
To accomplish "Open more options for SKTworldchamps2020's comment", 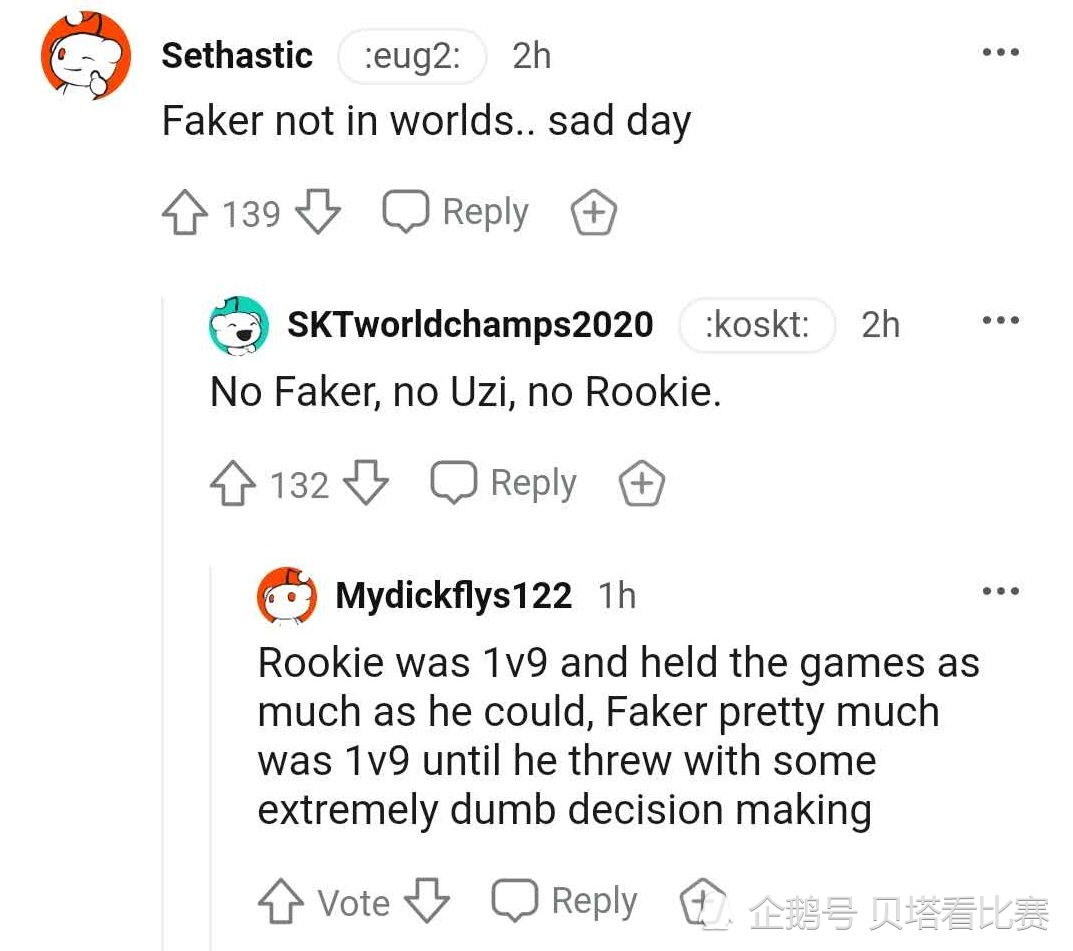I will click(x=1000, y=321).
